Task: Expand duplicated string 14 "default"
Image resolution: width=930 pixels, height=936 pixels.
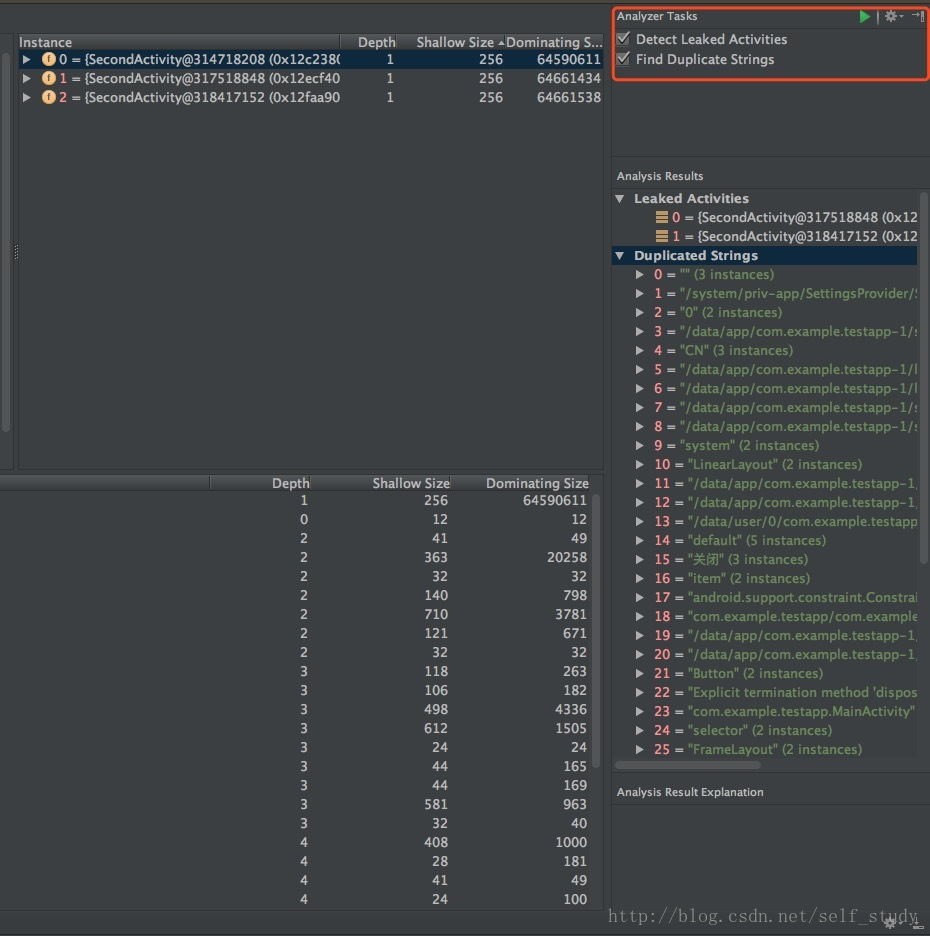Action: click(x=639, y=540)
